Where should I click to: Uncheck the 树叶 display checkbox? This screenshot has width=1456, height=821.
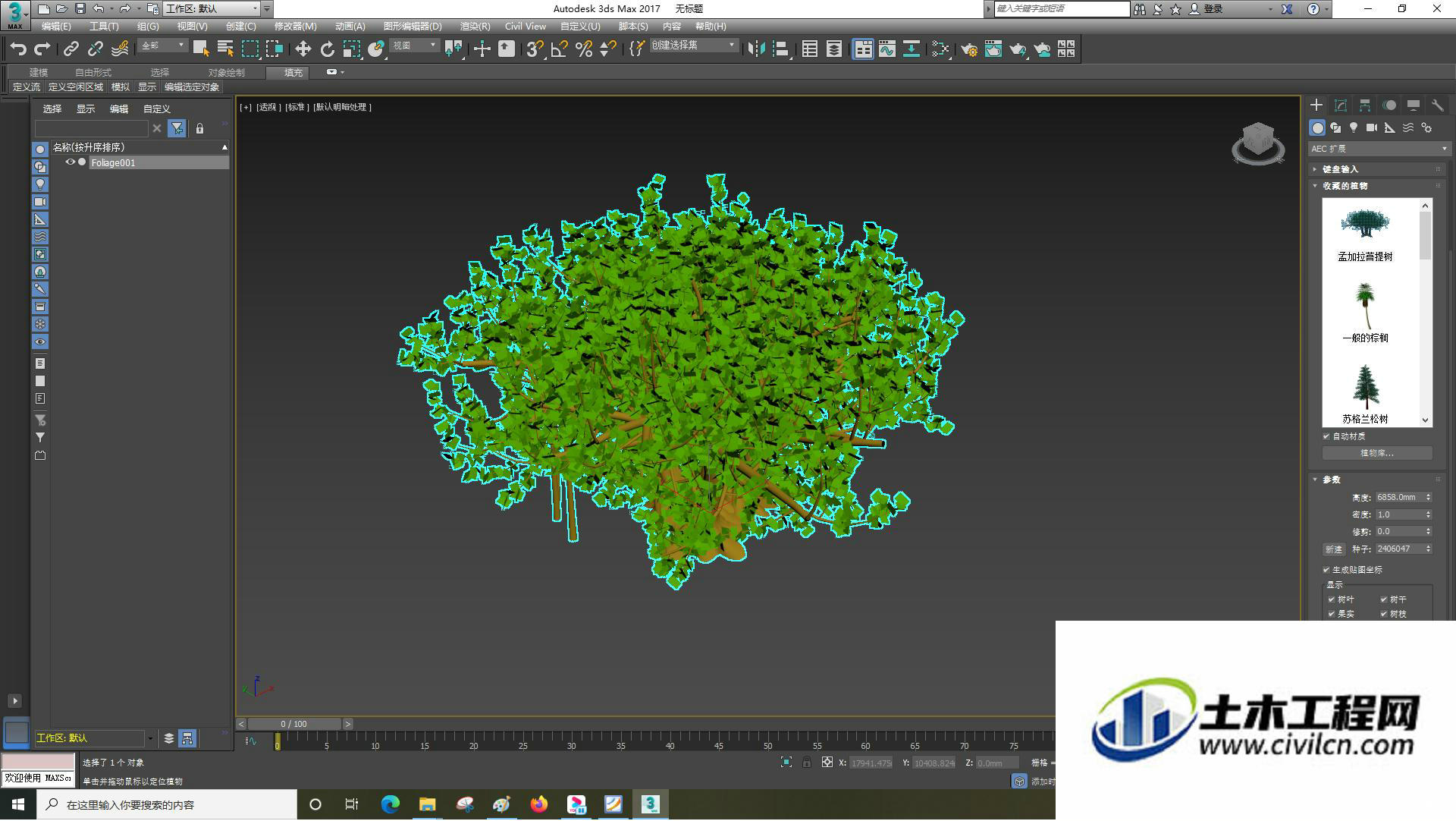(x=1332, y=599)
